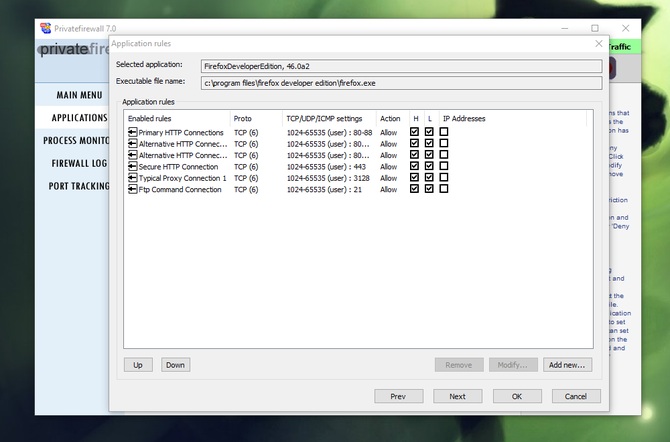670x442 pixels.
Task: Click the Privatefirewall title bar app icon
Action: tap(46, 27)
